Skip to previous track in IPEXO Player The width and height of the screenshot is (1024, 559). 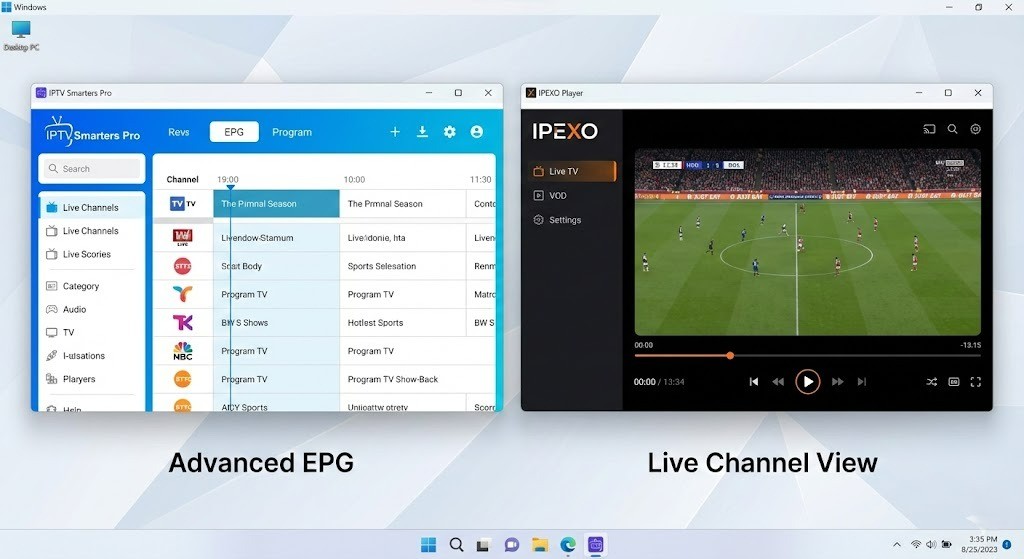pyautogui.click(x=754, y=381)
